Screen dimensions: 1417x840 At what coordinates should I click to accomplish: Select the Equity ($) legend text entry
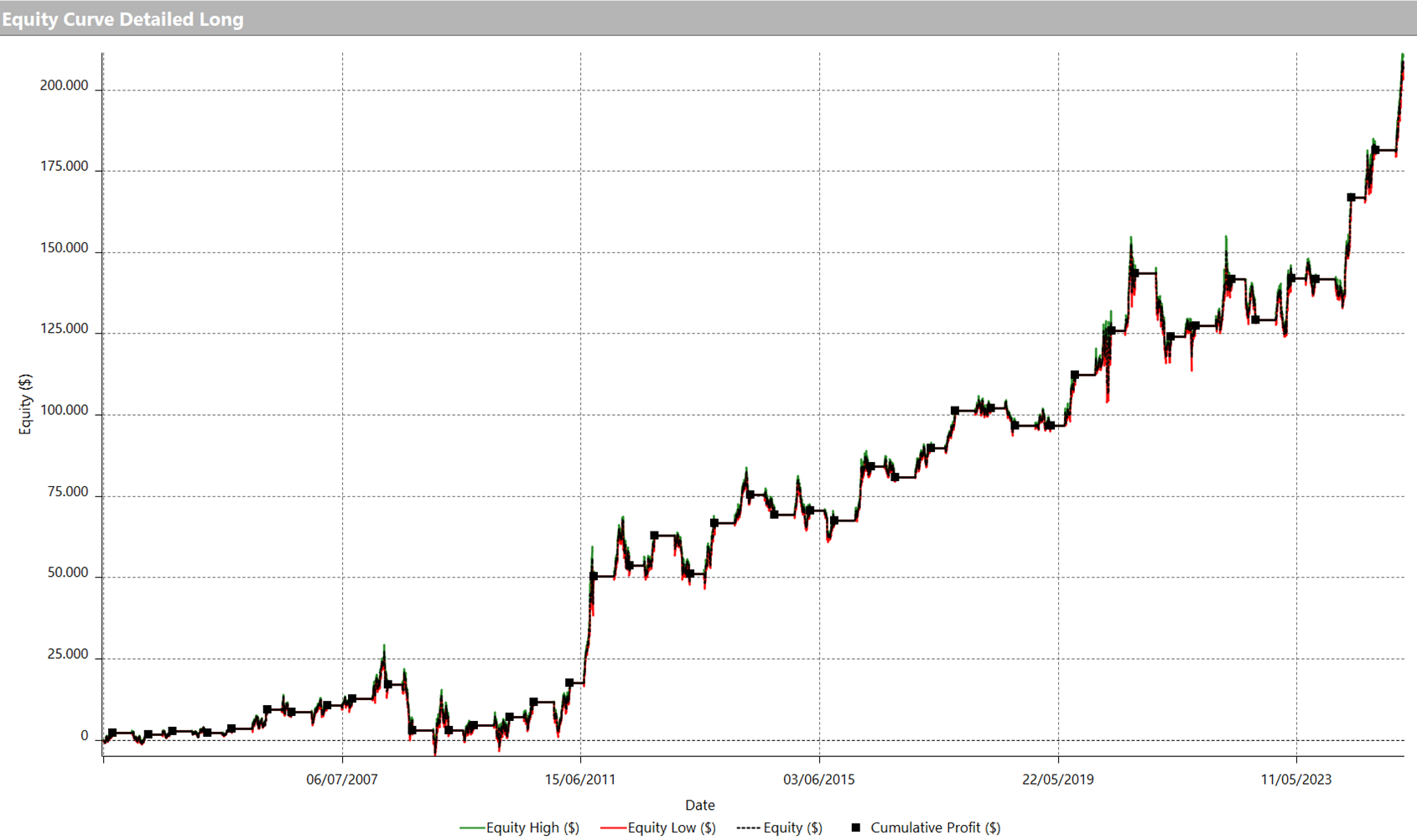pos(792,828)
